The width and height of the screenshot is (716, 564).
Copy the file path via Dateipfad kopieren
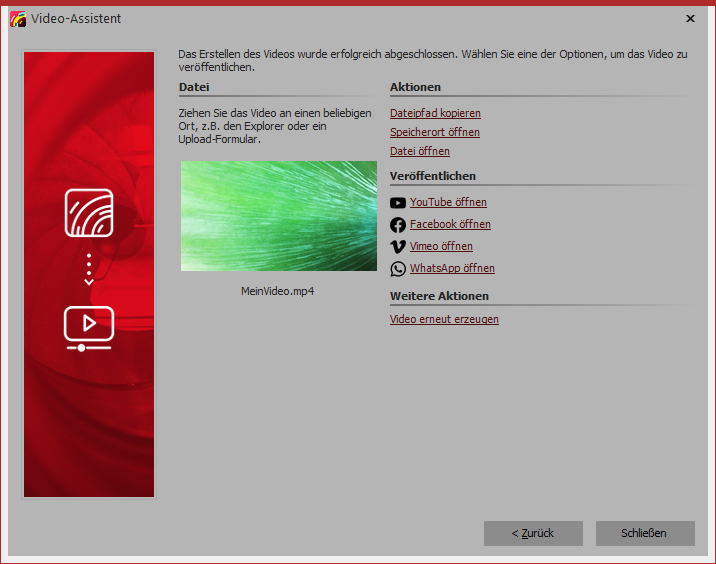[x=435, y=113]
